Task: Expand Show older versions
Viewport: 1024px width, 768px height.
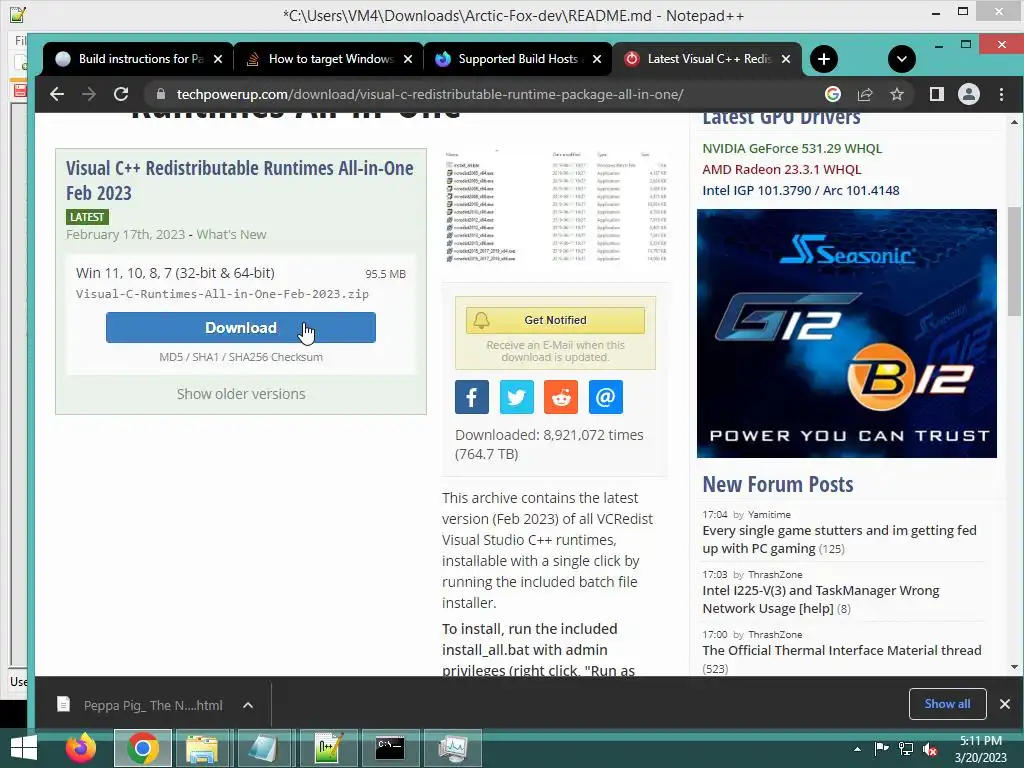Action: [240, 394]
